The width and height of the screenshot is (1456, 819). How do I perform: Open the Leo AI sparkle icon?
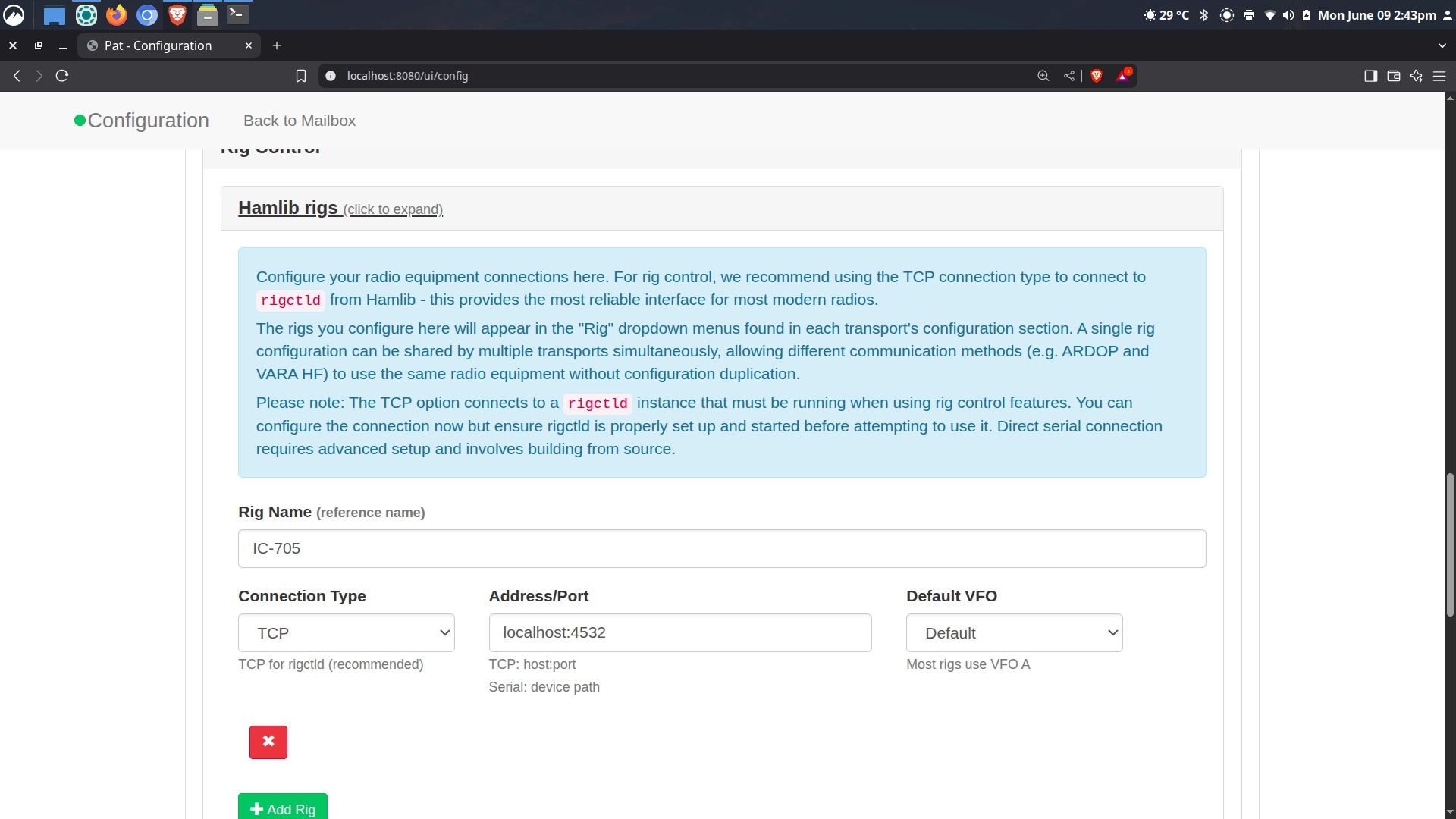point(1416,76)
